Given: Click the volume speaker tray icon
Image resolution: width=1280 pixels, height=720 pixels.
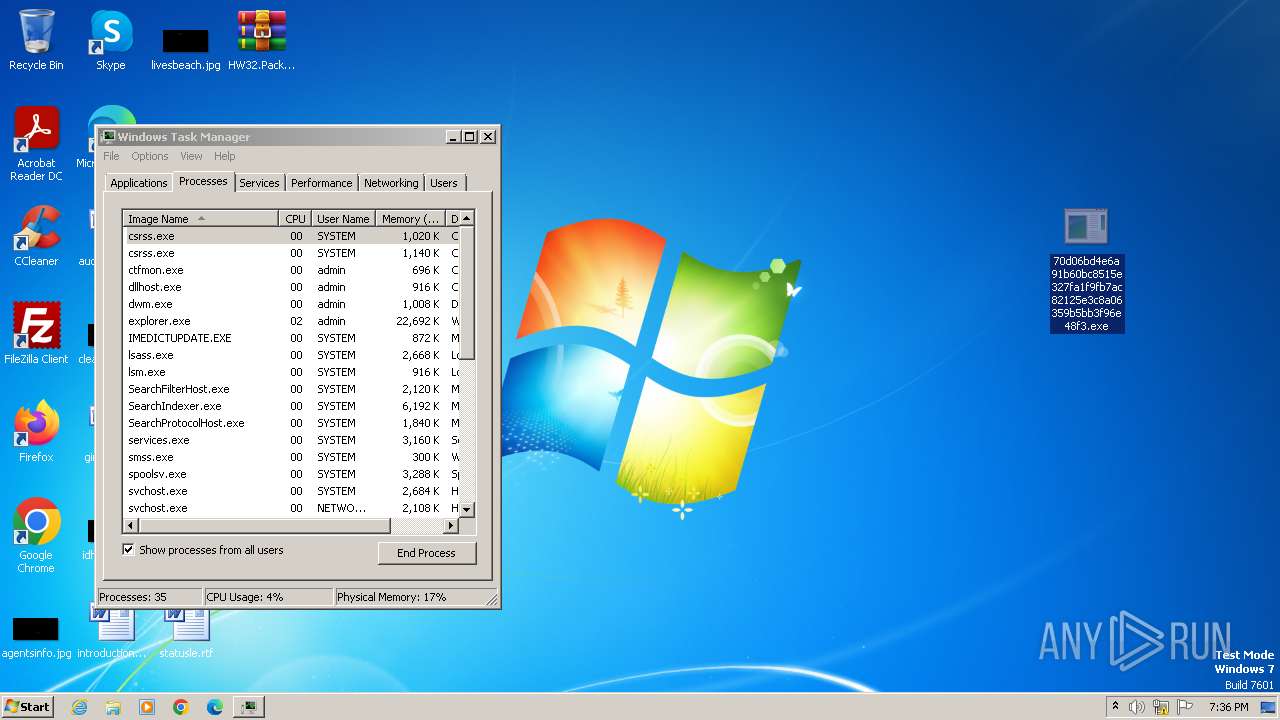Looking at the screenshot, I should point(1137,707).
